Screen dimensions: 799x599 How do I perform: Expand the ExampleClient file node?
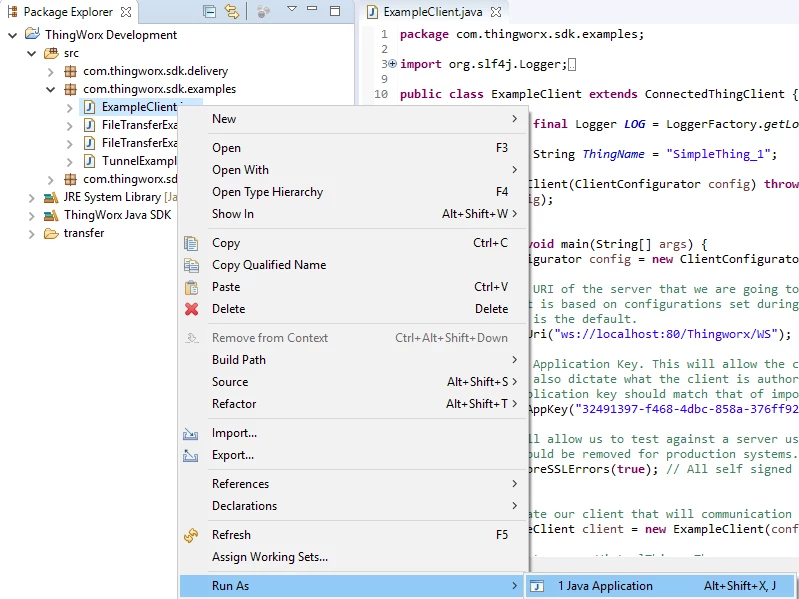[70, 107]
